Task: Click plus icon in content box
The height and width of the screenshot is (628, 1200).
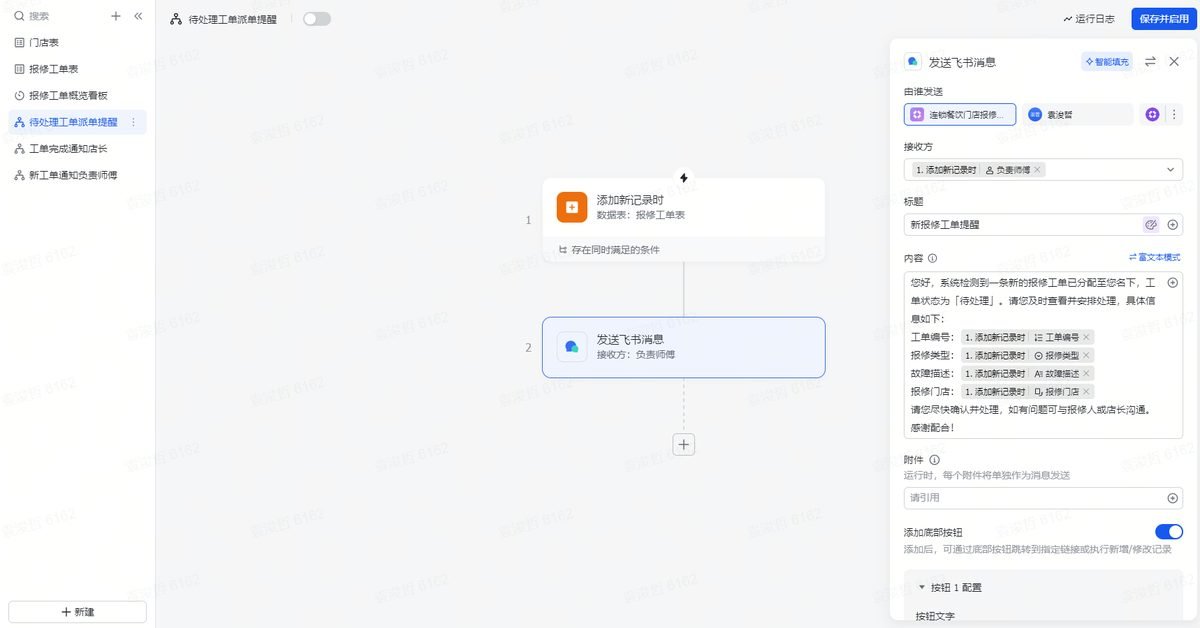Action: point(1173,283)
